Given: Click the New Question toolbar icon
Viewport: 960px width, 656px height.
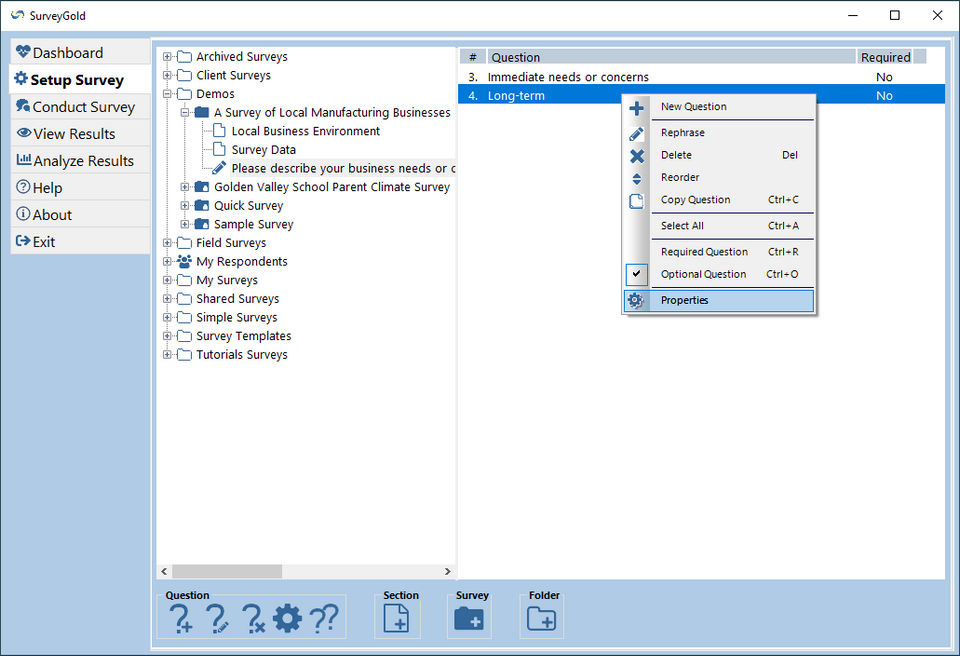Looking at the screenshot, I should click(181, 618).
